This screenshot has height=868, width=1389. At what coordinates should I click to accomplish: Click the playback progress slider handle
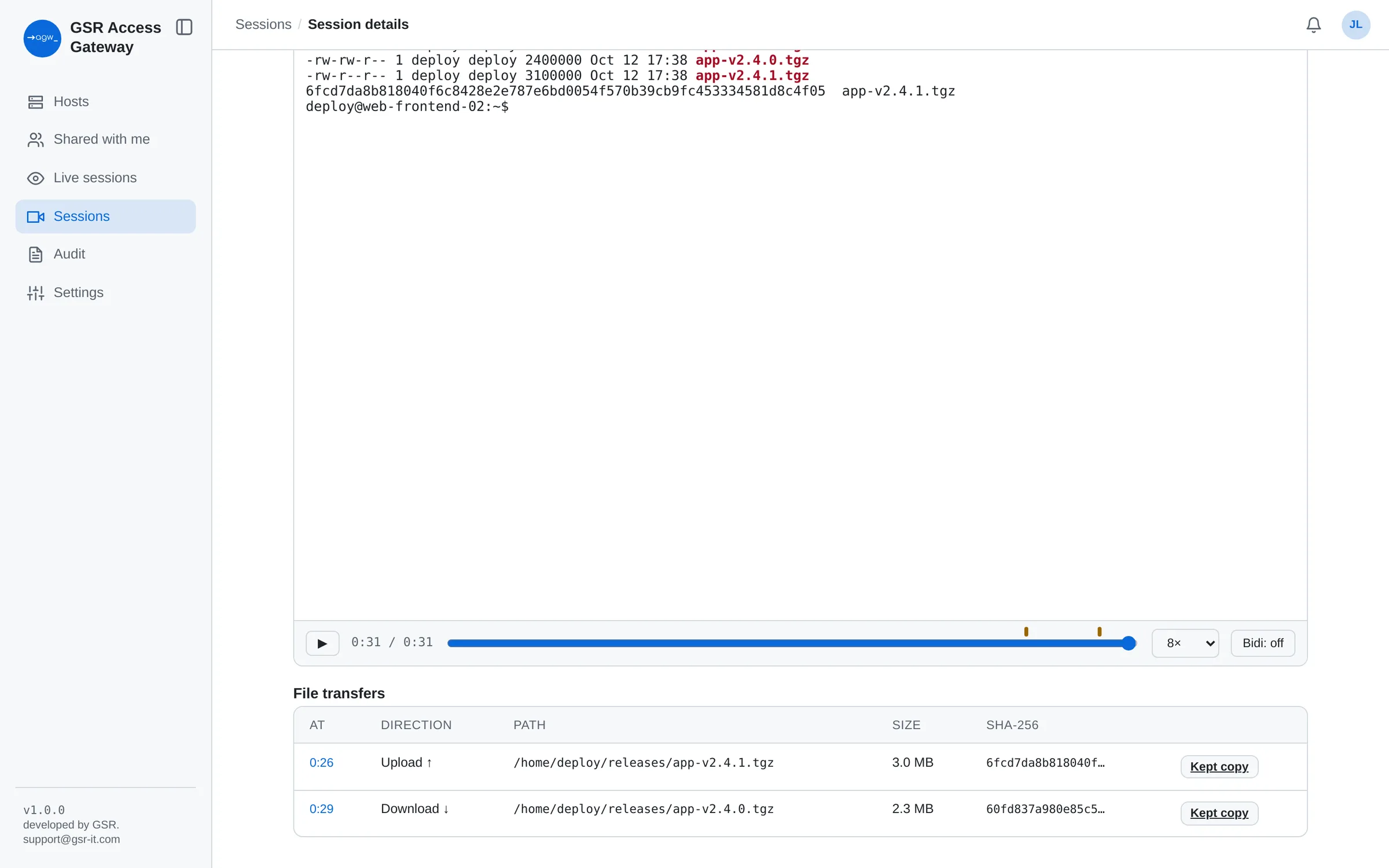tap(1128, 643)
